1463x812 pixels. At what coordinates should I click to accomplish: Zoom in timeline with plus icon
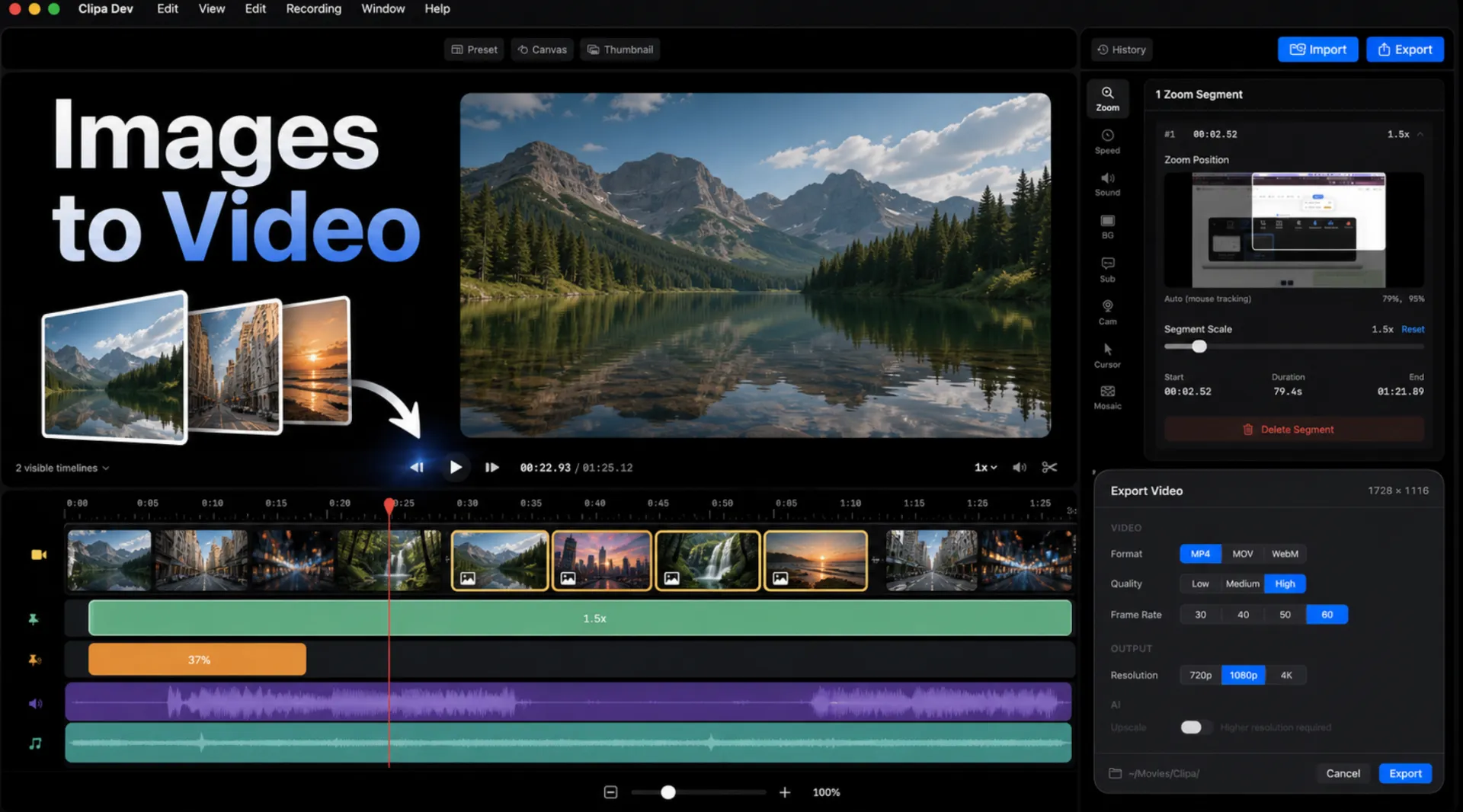(785, 792)
